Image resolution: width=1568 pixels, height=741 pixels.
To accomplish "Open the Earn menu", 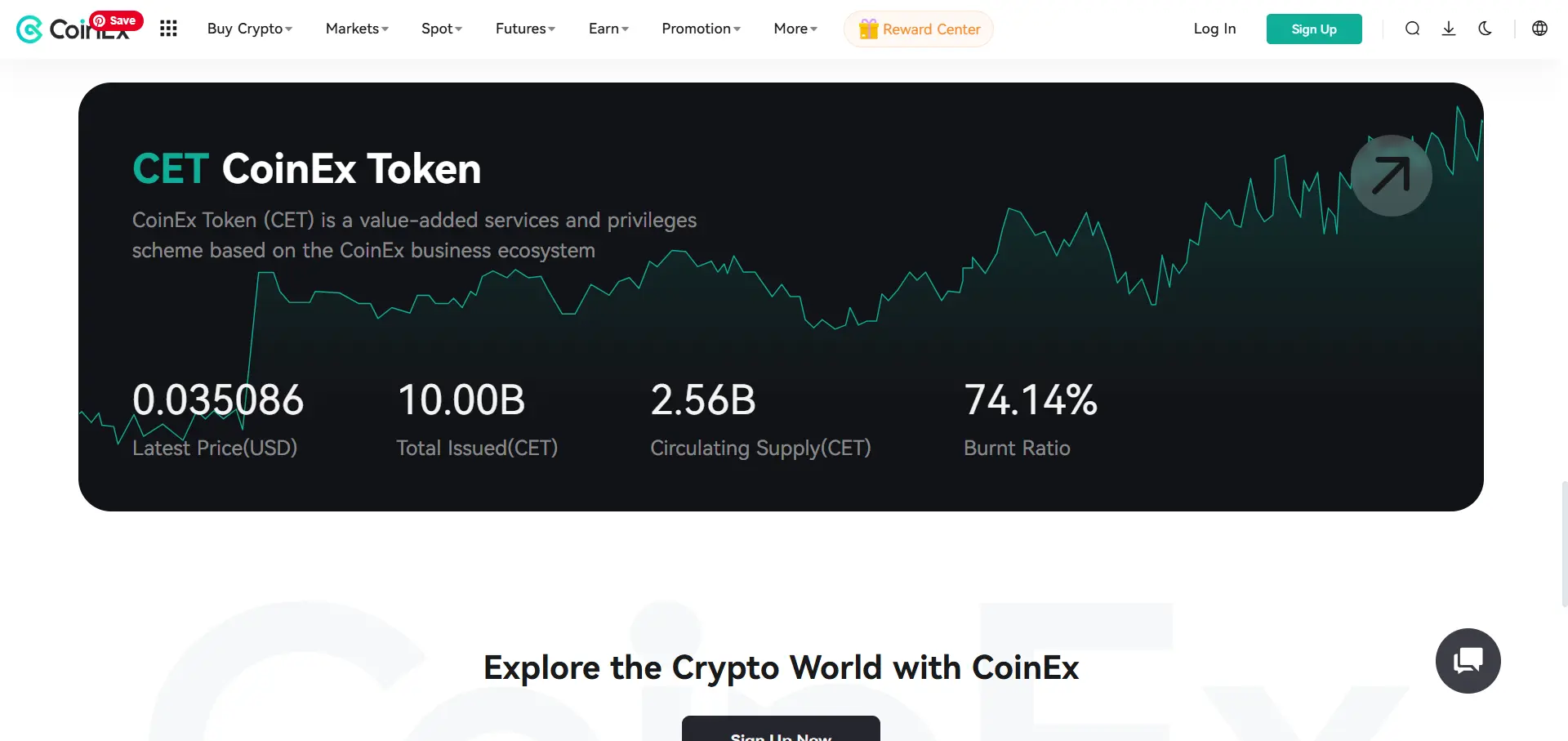I will (608, 29).
